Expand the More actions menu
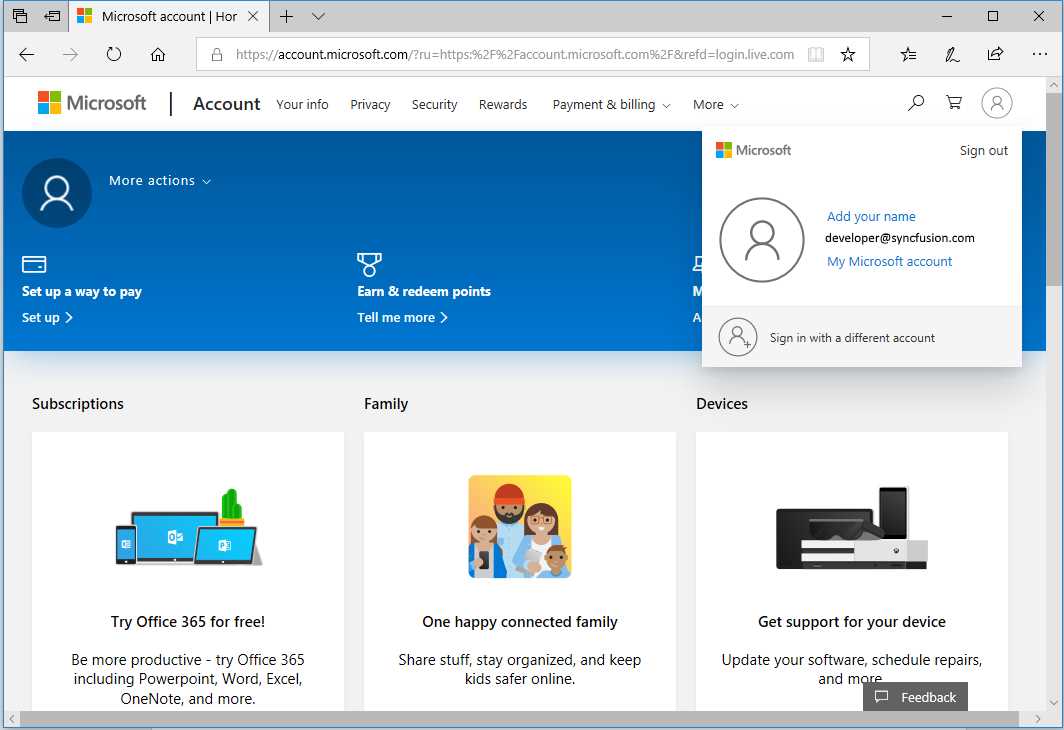 (159, 181)
